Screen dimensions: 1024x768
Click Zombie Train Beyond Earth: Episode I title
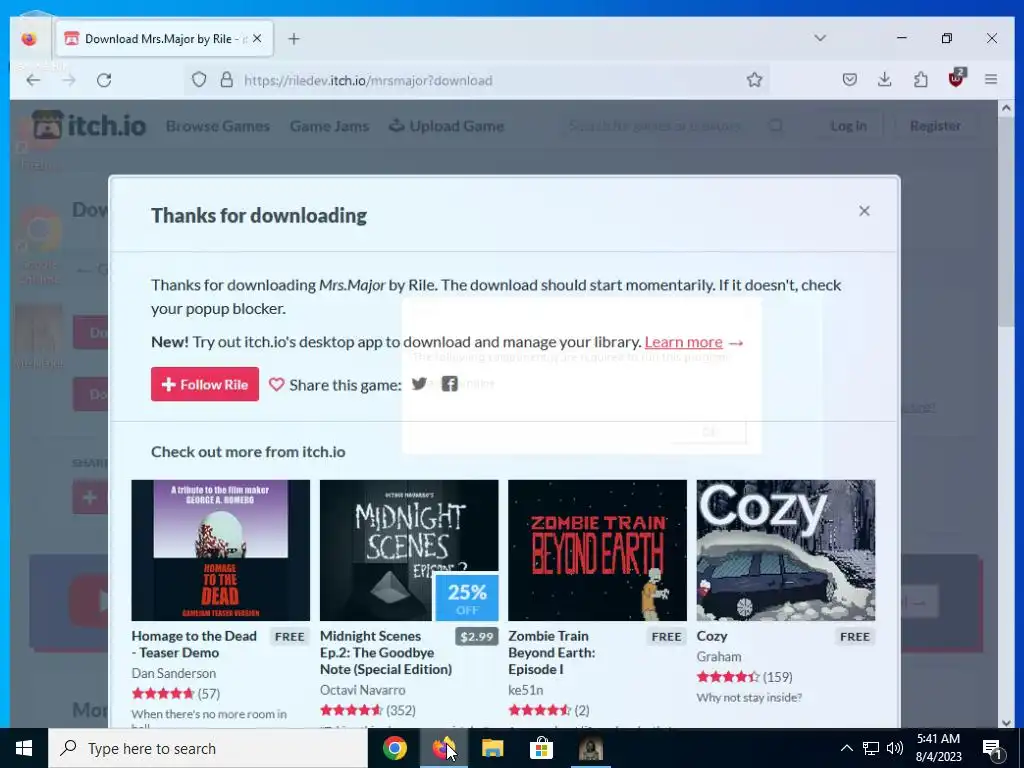pos(552,652)
